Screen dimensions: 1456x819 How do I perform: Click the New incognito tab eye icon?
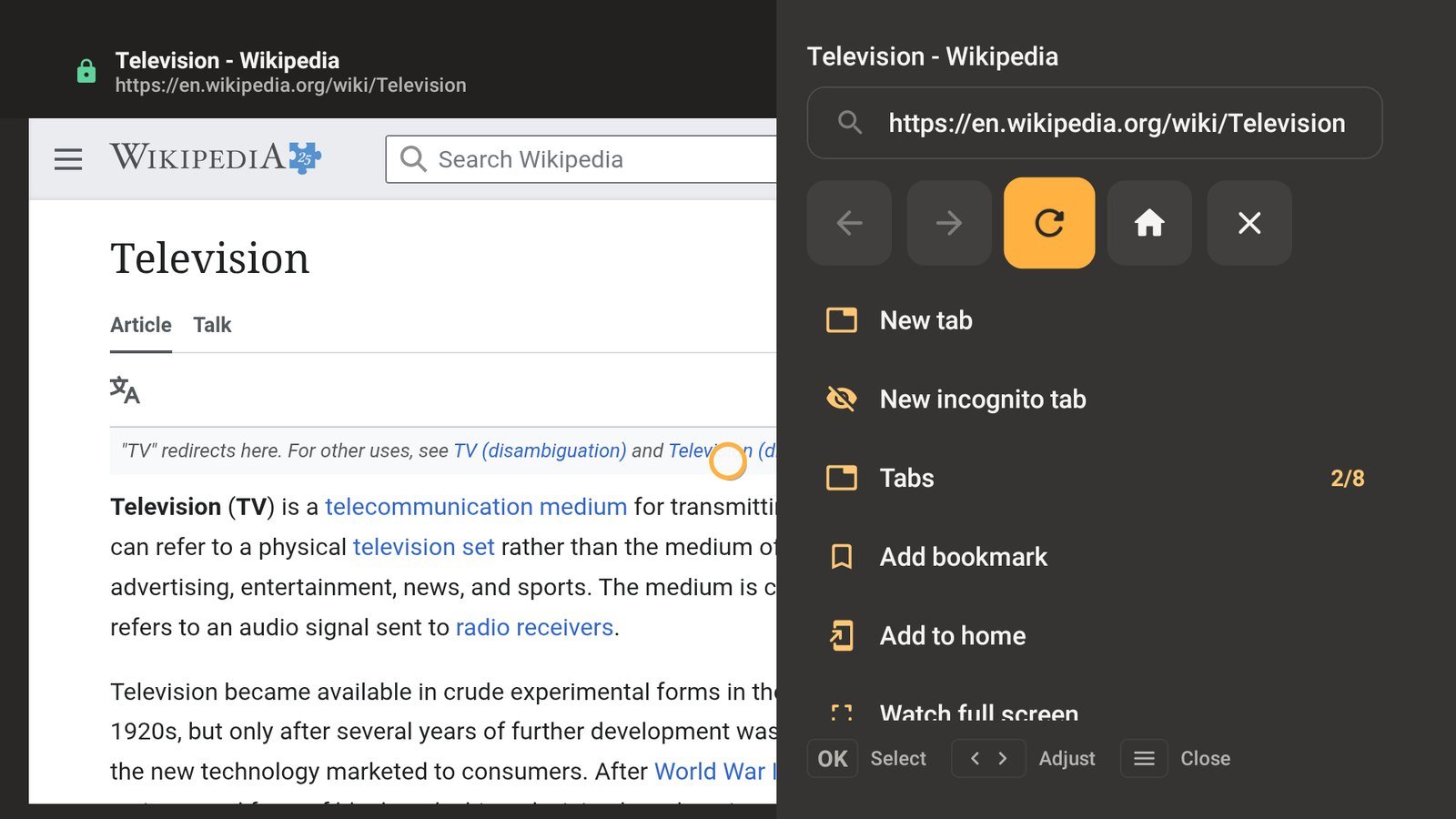(x=842, y=399)
